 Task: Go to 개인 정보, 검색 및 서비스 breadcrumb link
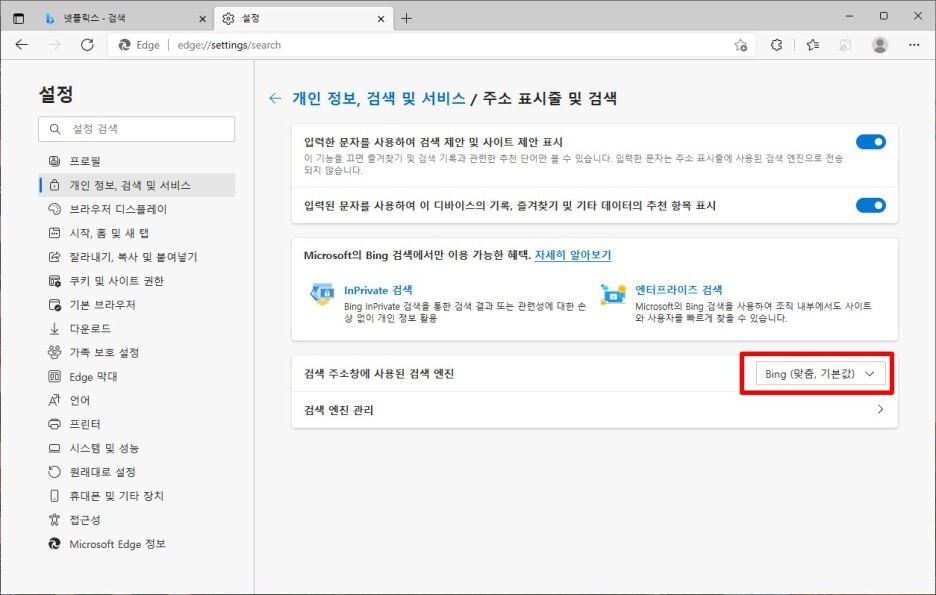coord(378,98)
